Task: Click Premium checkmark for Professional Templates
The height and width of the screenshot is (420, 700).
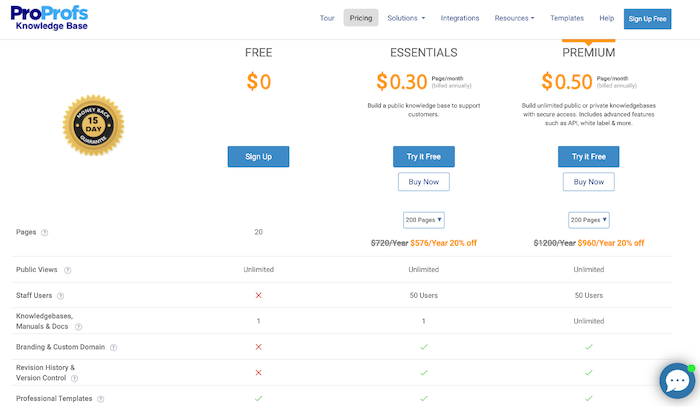Action: (x=589, y=398)
